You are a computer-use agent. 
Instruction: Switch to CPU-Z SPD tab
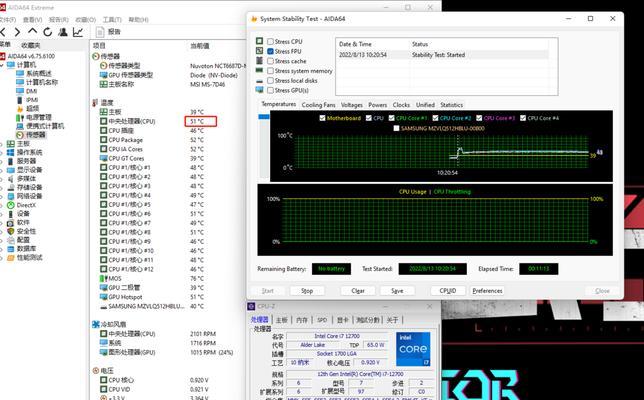coord(322,320)
